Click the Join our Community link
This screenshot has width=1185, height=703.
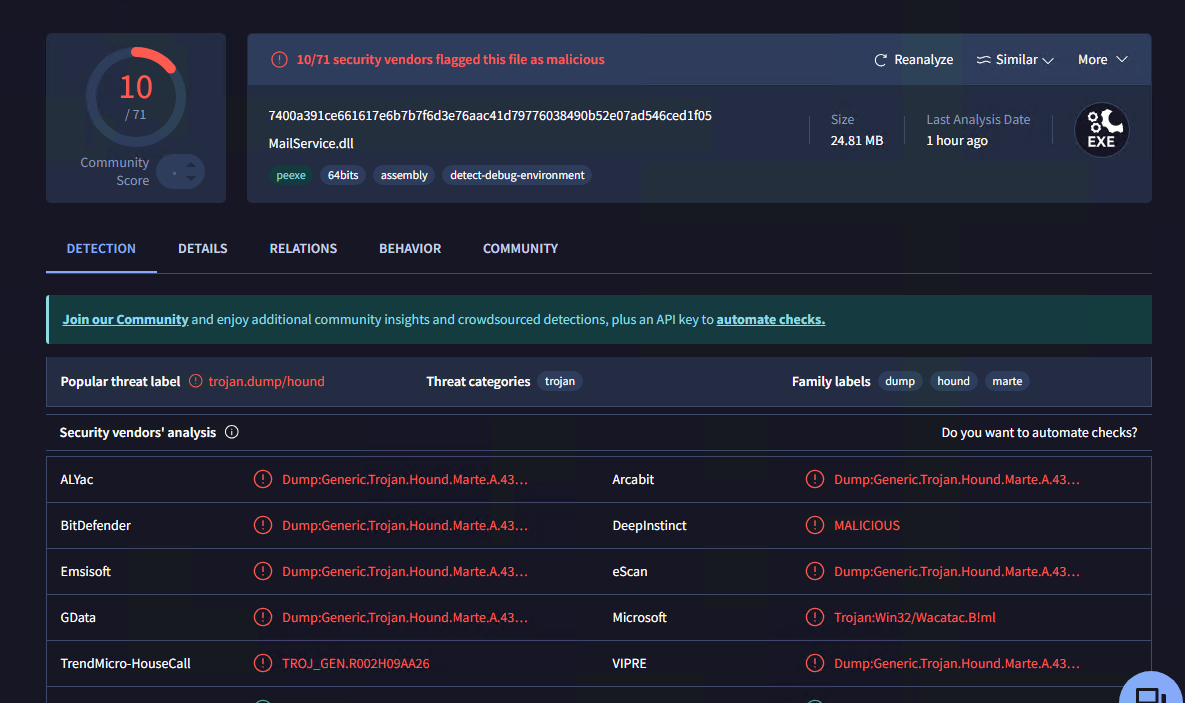click(x=125, y=320)
